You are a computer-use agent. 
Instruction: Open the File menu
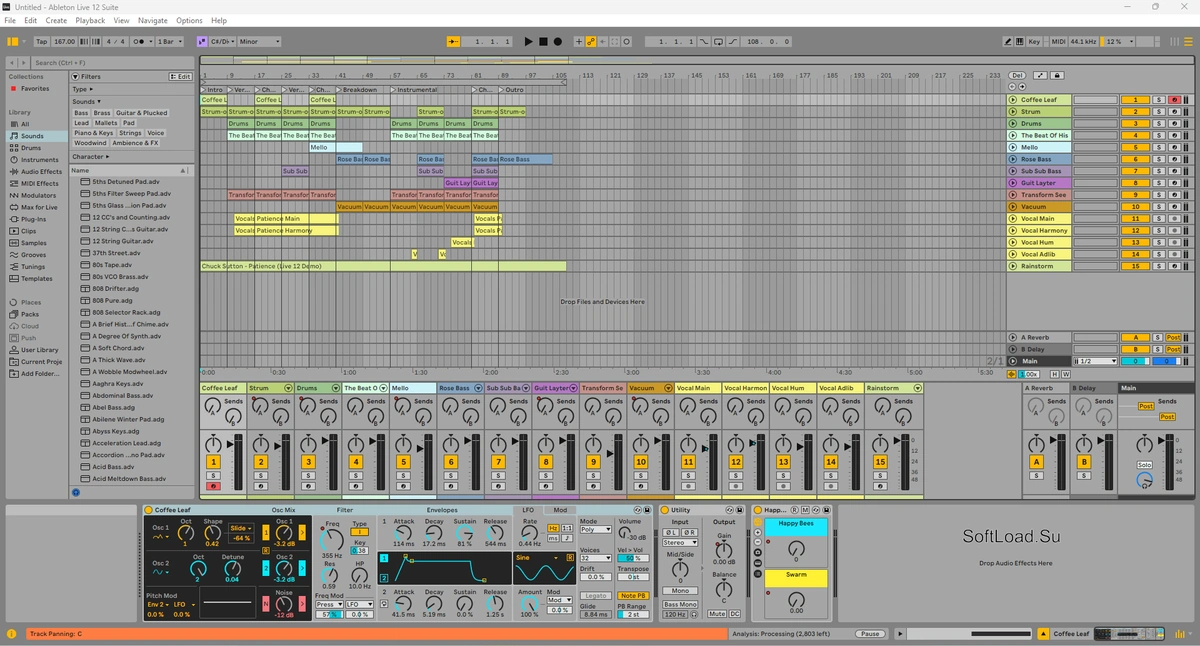(10, 20)
